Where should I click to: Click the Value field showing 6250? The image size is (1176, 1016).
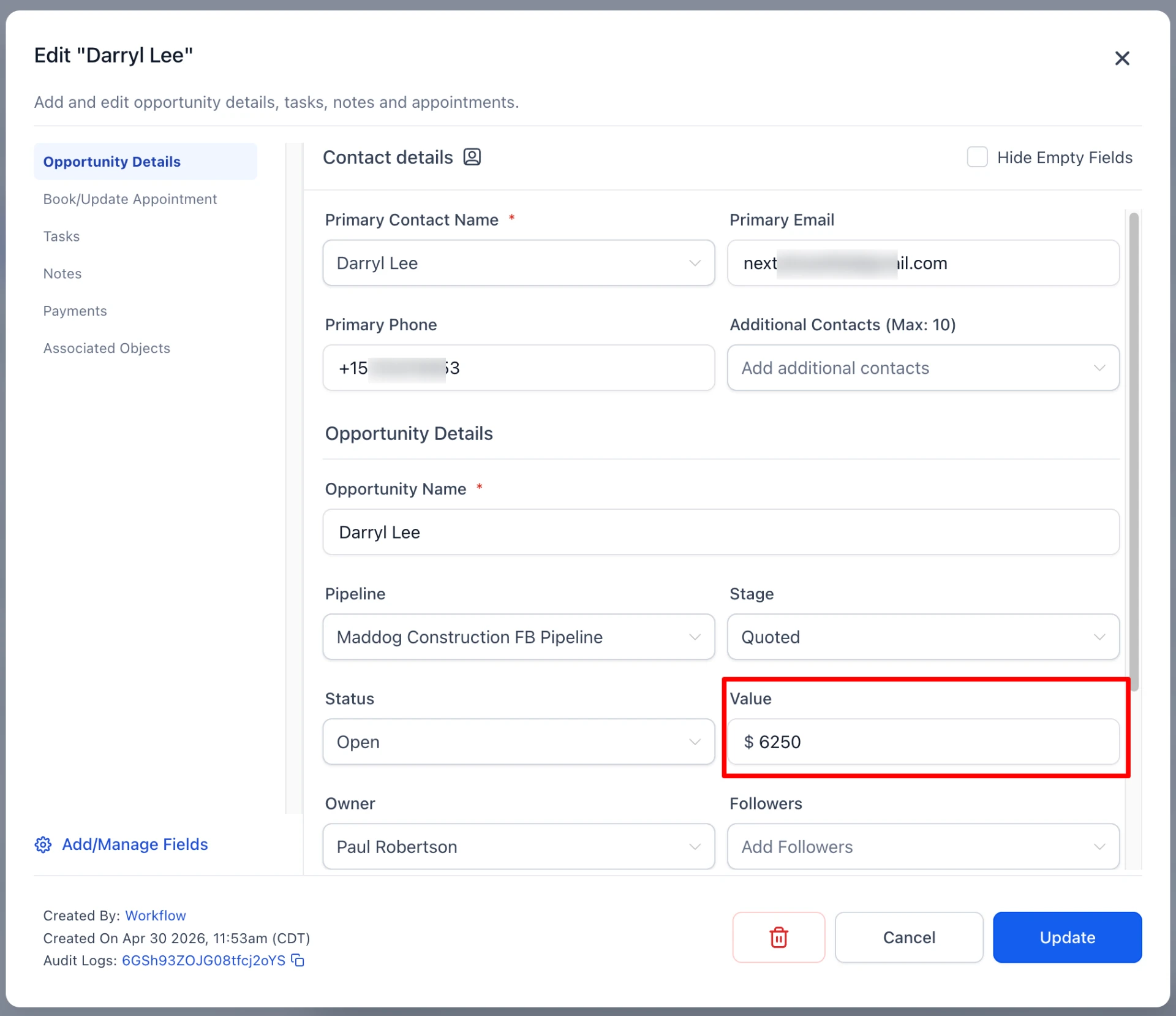click(923, 741)
